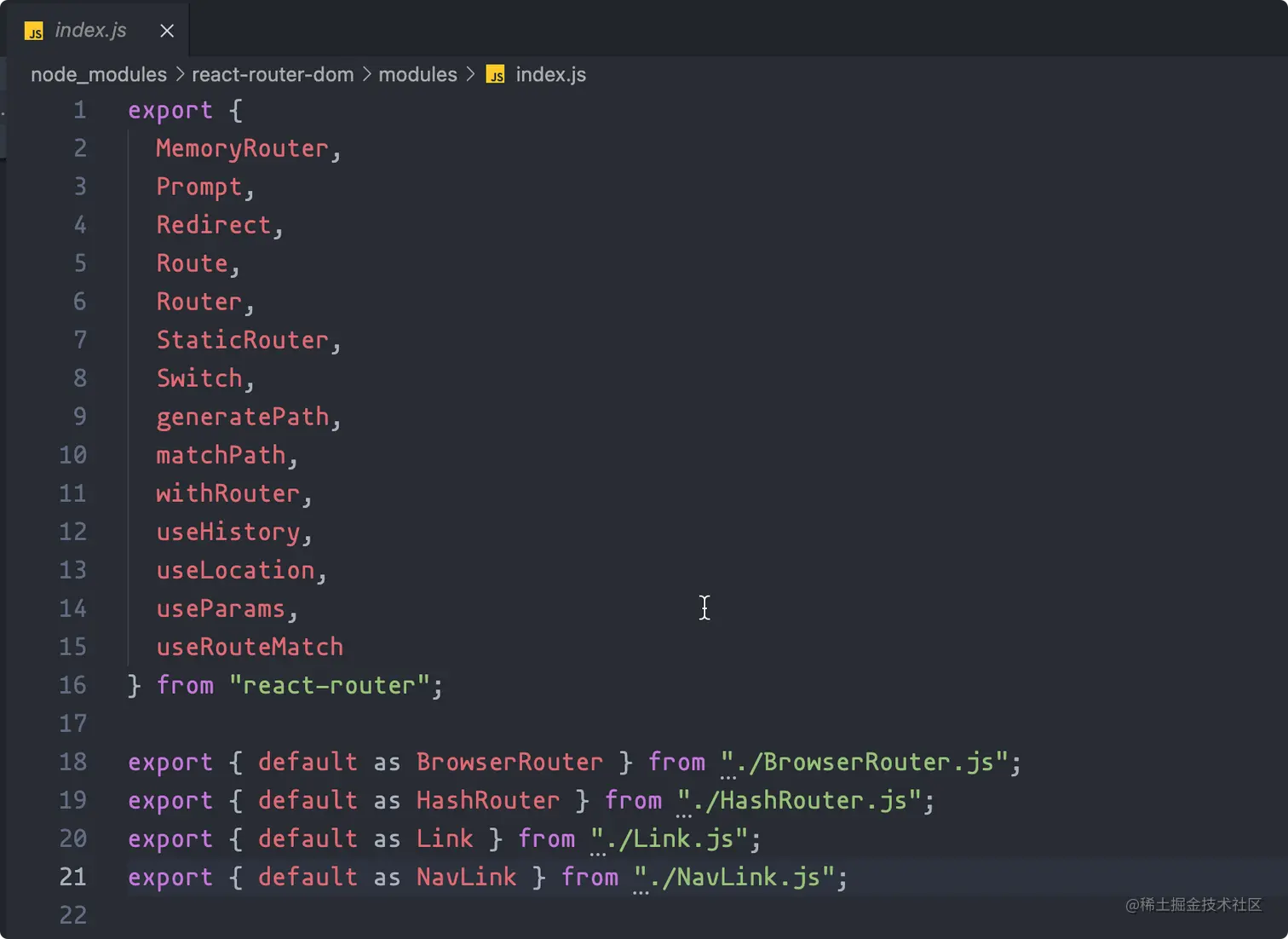This screenshot has width=1288, height=939.
Task: Expand the chevron after node_modules
Action: click(x=179, y=74)
